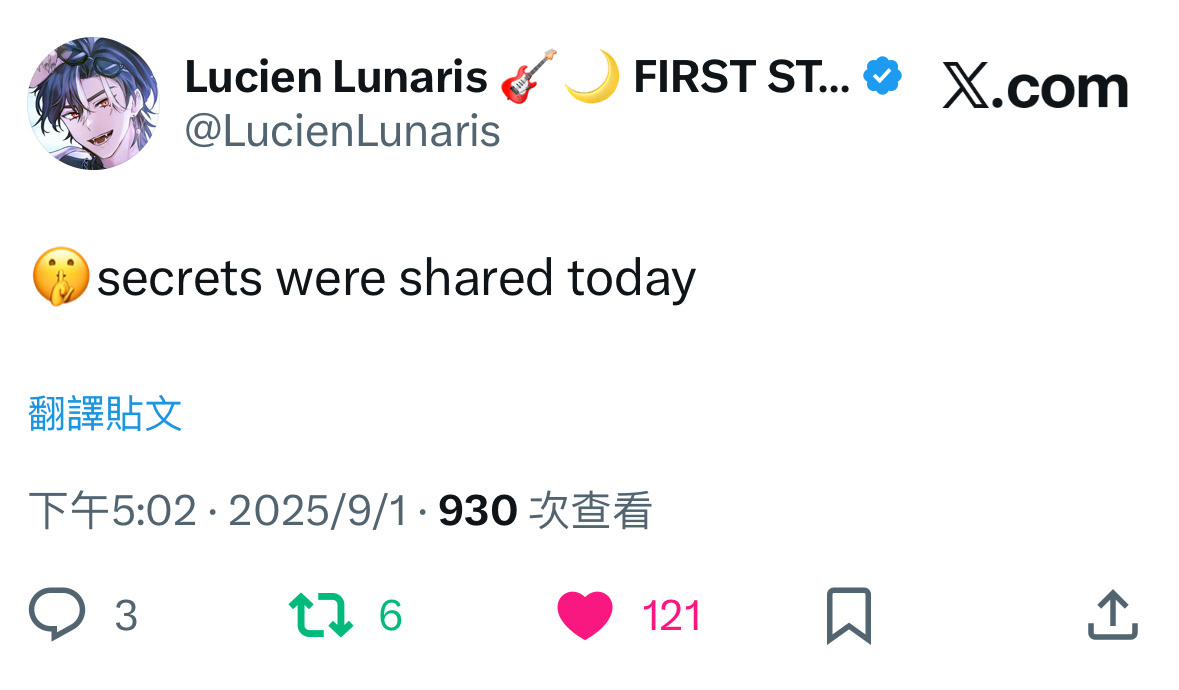Bookmark this post
1179x690 pixels.
(849, 615)
